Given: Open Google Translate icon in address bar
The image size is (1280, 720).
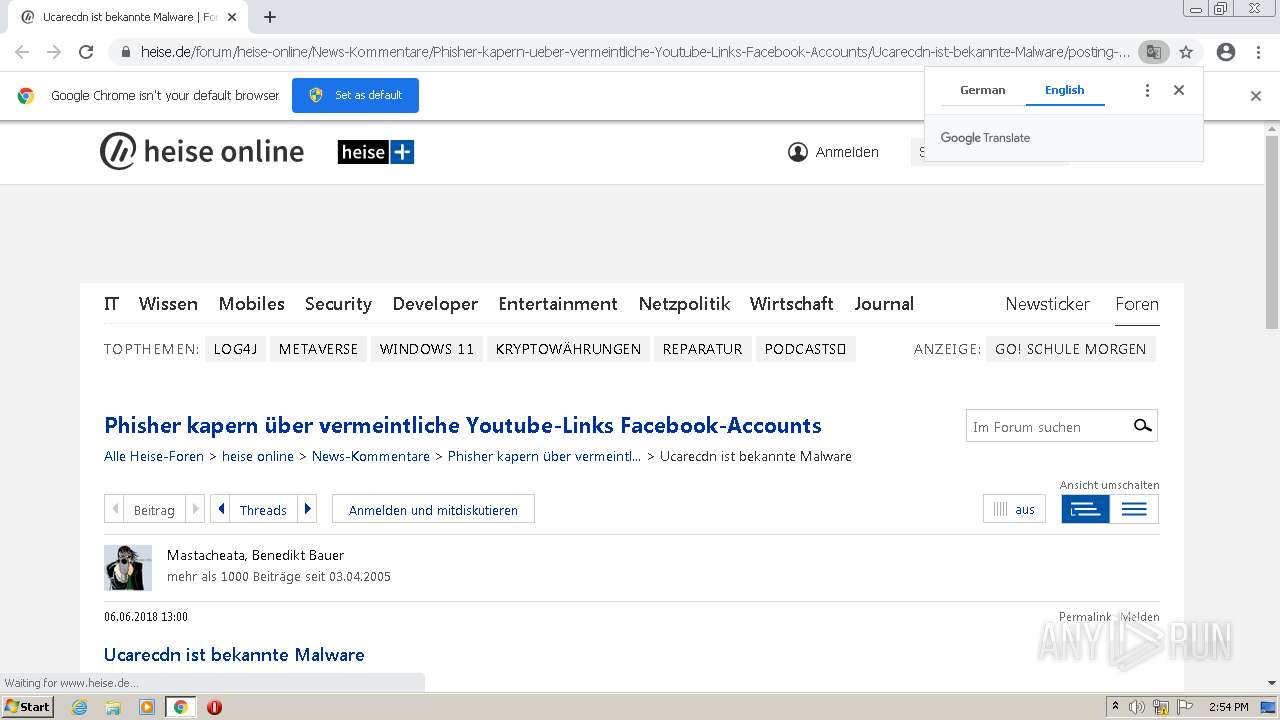Looking at the screenshot, I should point(1153,52).
